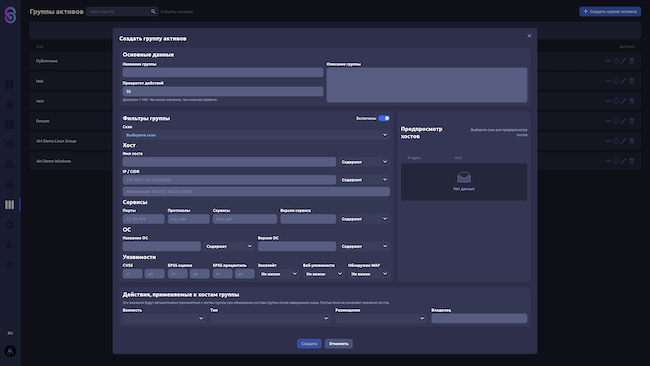Click the Создать button
Screen dimensions: 650x366
309,344
